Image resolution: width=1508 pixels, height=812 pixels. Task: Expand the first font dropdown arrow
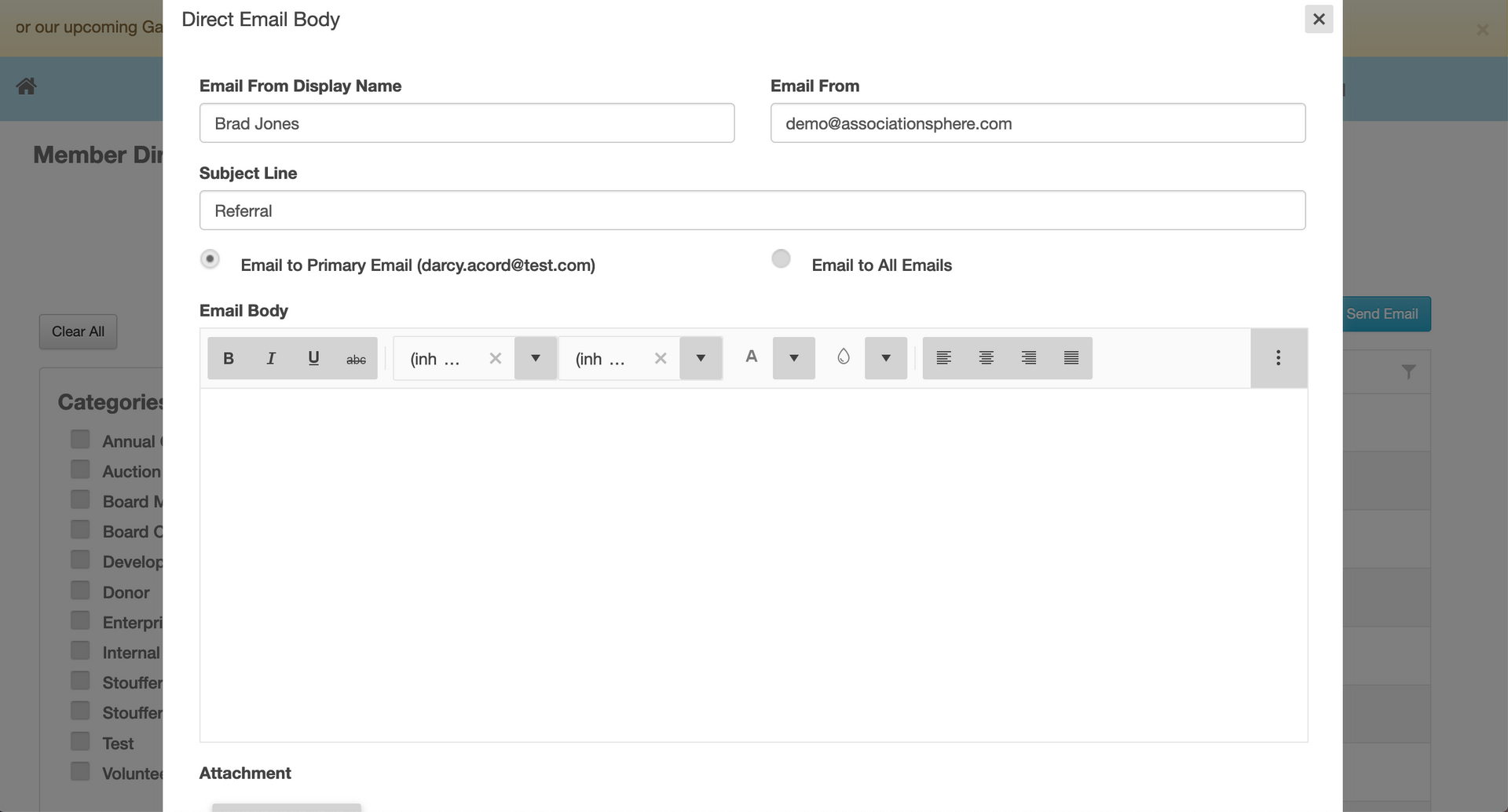click(x=536, y=358)
